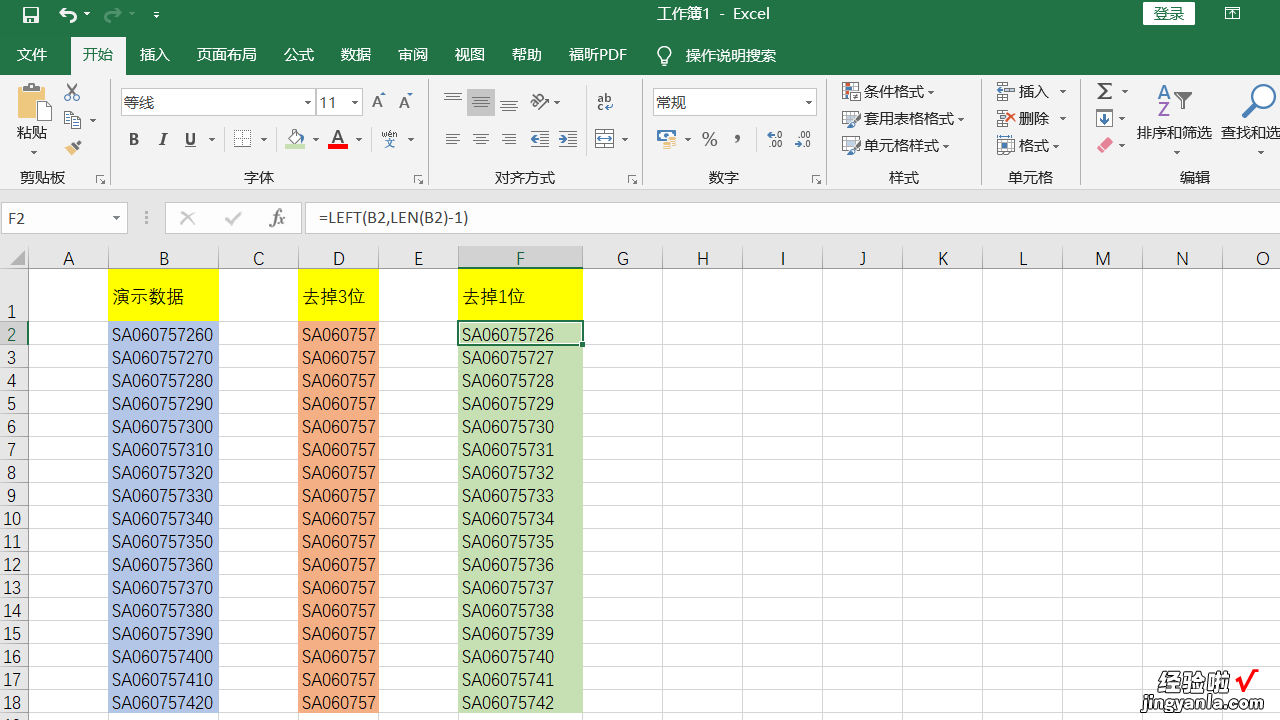Image resolution: width=1280 pixels, height=720 pixels.
Task: Click the Cut scissors icon
Action: (x=72, y=92)
